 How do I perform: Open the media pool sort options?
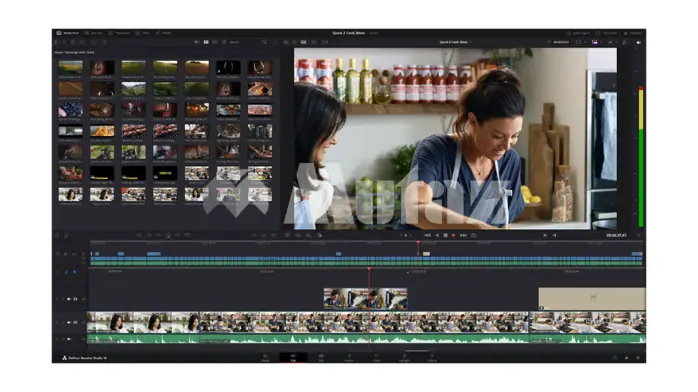point(264,42)
